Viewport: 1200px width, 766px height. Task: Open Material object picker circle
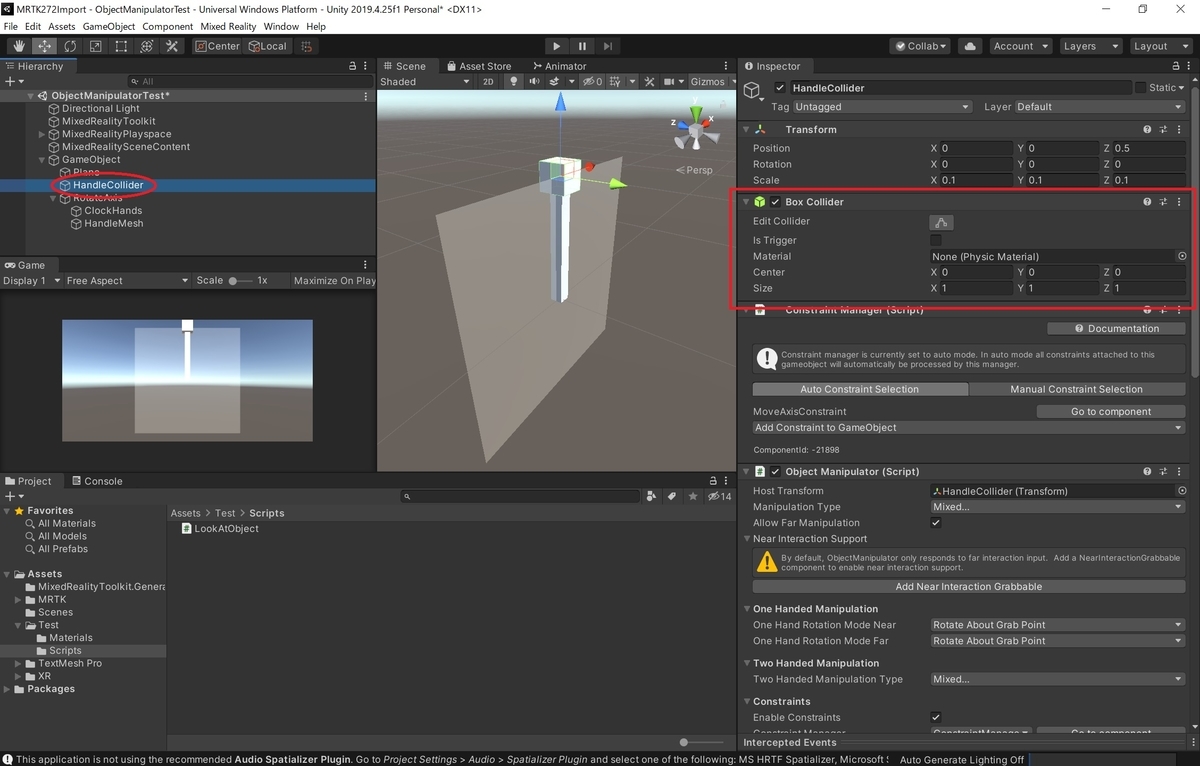pyautogui.click(x=1182, y=256)
